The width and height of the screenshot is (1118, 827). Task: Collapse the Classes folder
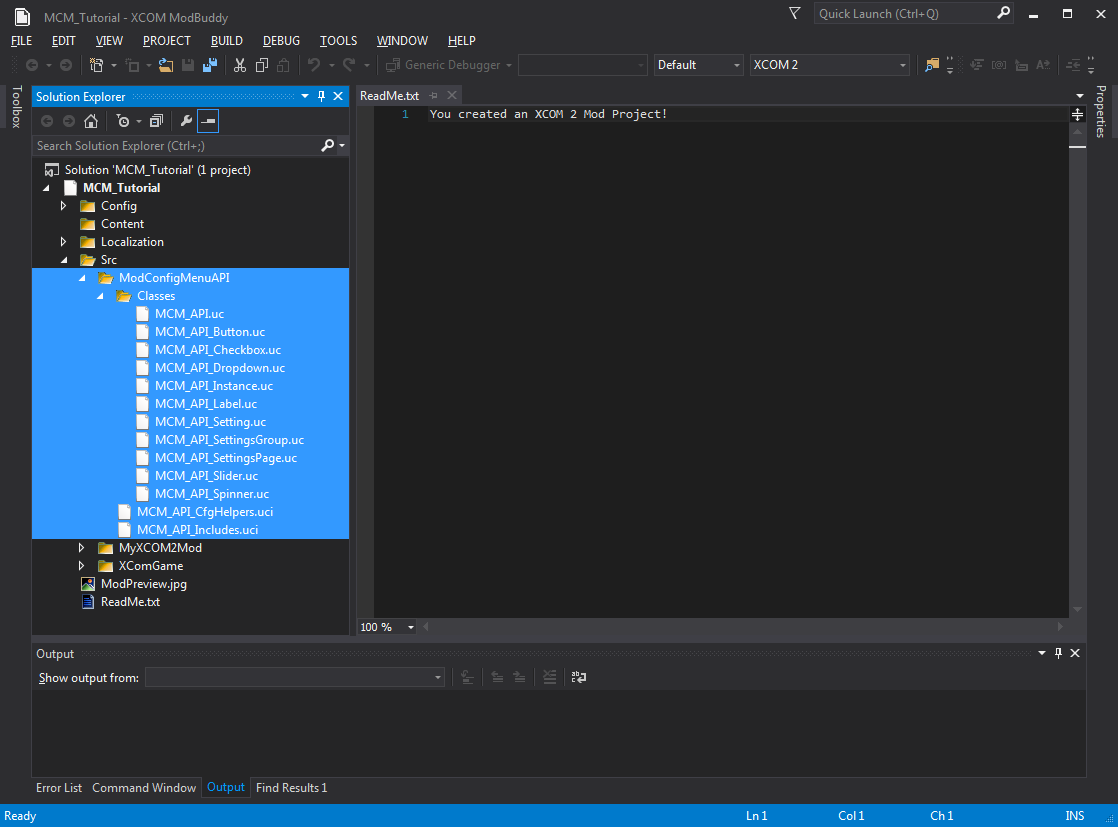[100, 296]
